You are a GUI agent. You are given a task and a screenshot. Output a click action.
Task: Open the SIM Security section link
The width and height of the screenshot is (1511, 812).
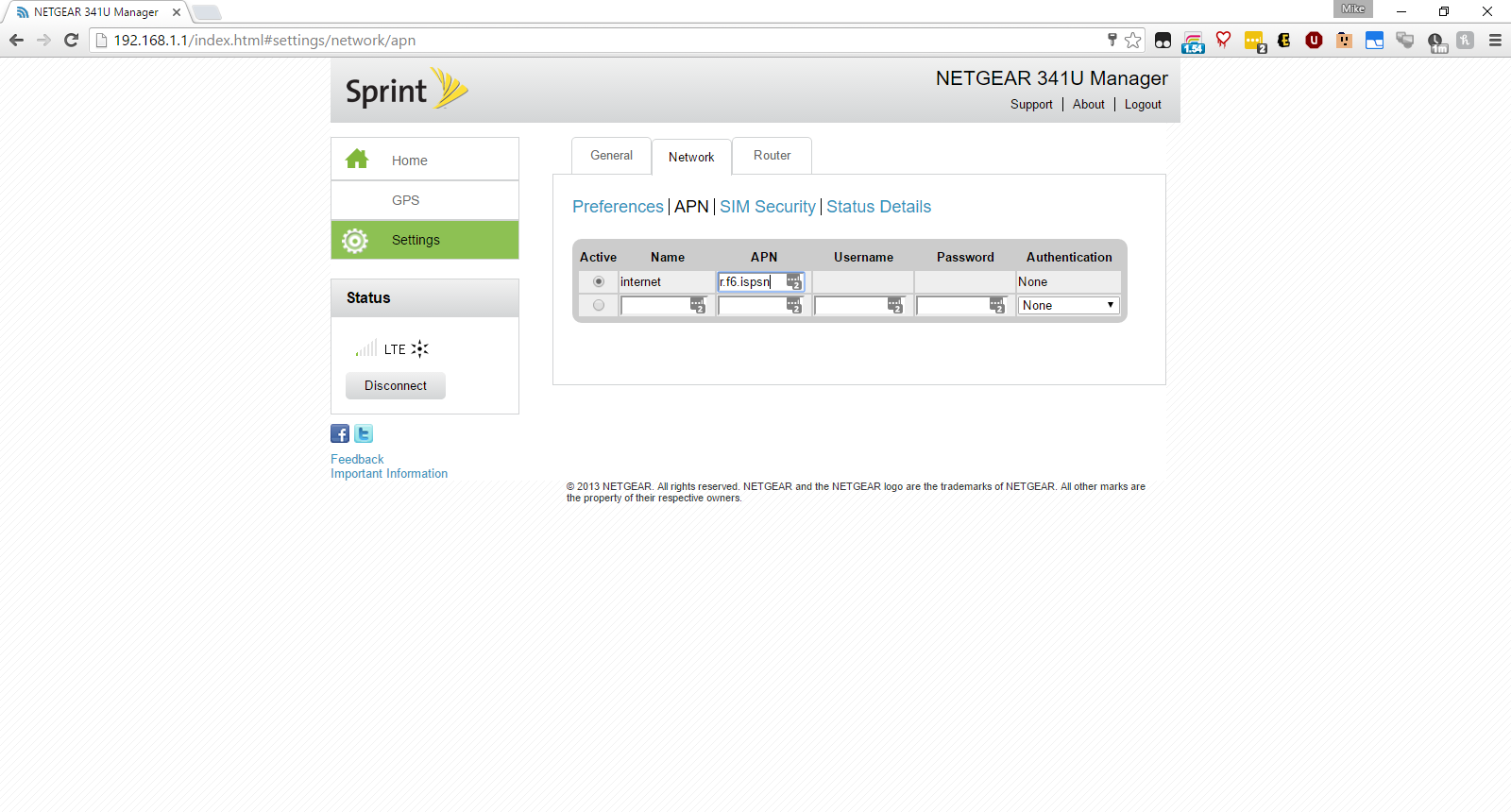point(768,207)
